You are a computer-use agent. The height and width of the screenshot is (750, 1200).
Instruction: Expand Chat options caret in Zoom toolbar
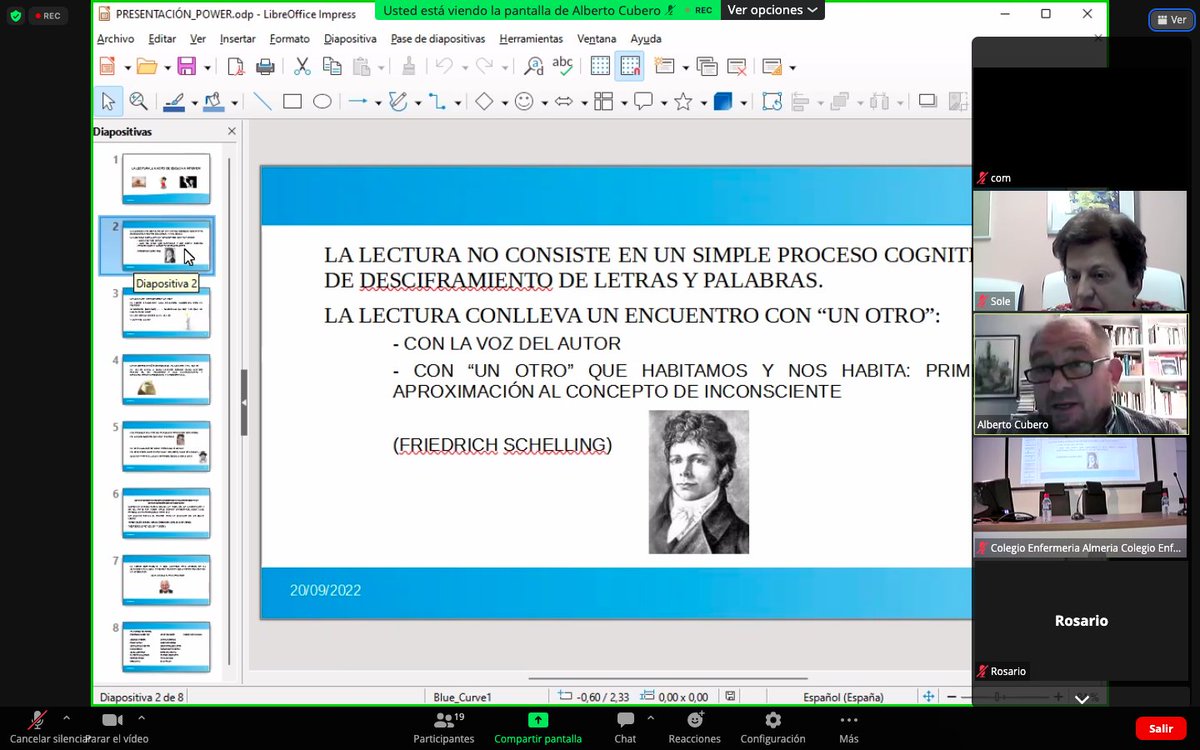point(651,718)
